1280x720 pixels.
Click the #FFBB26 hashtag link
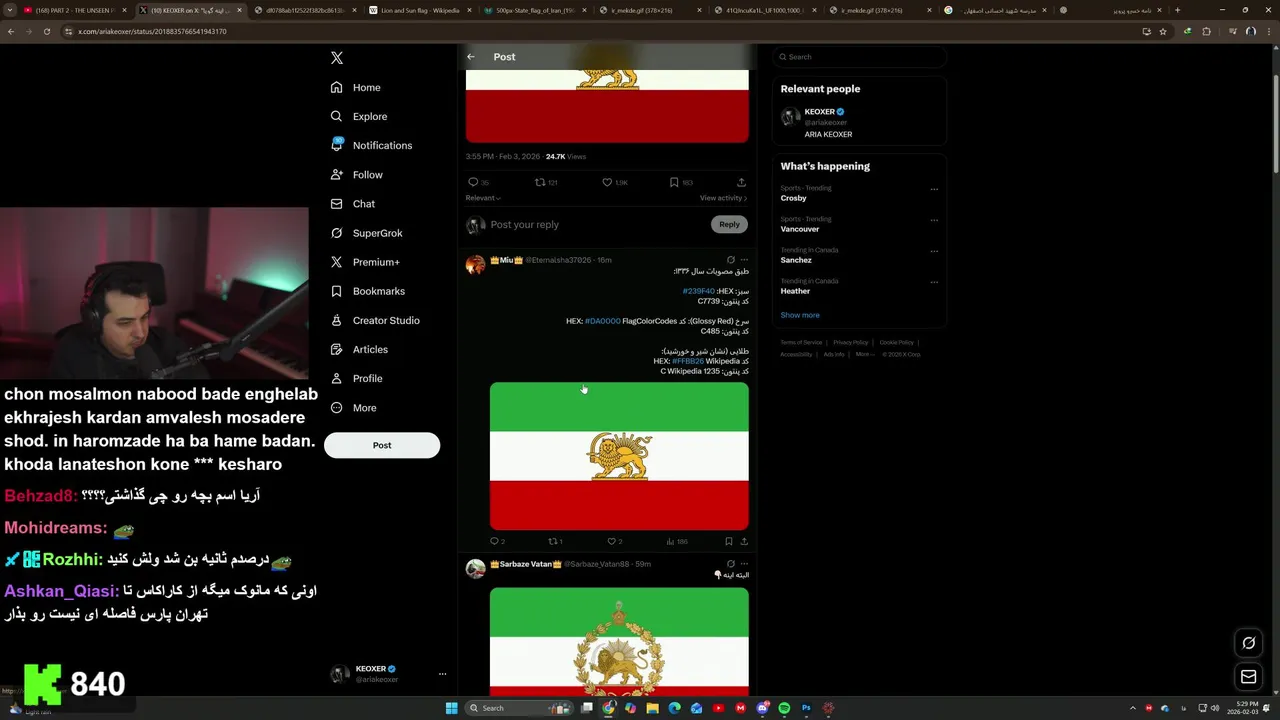coord(688,361)
